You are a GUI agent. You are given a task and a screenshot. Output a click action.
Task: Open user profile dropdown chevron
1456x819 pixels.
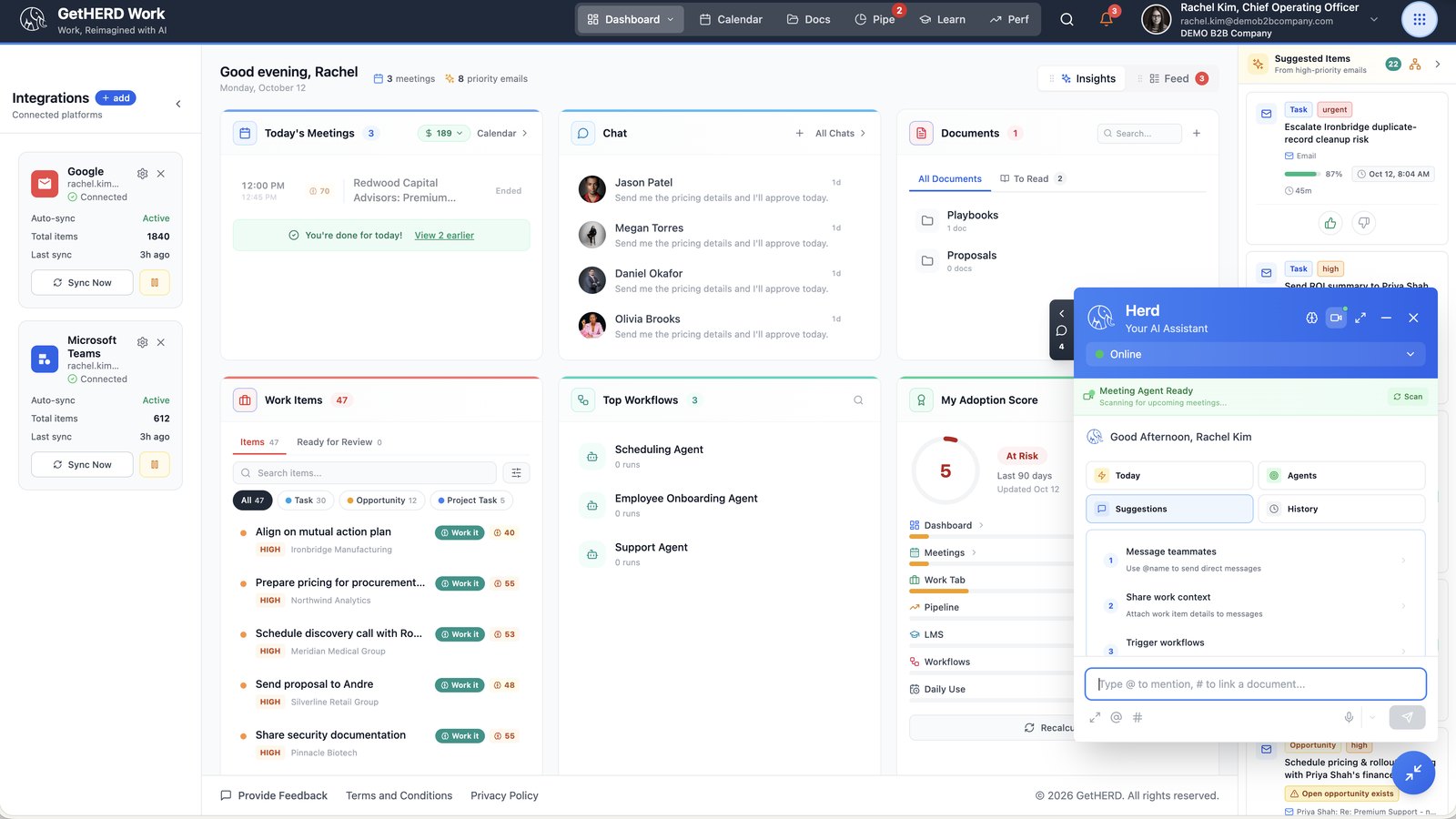[x=1374, y=19]
